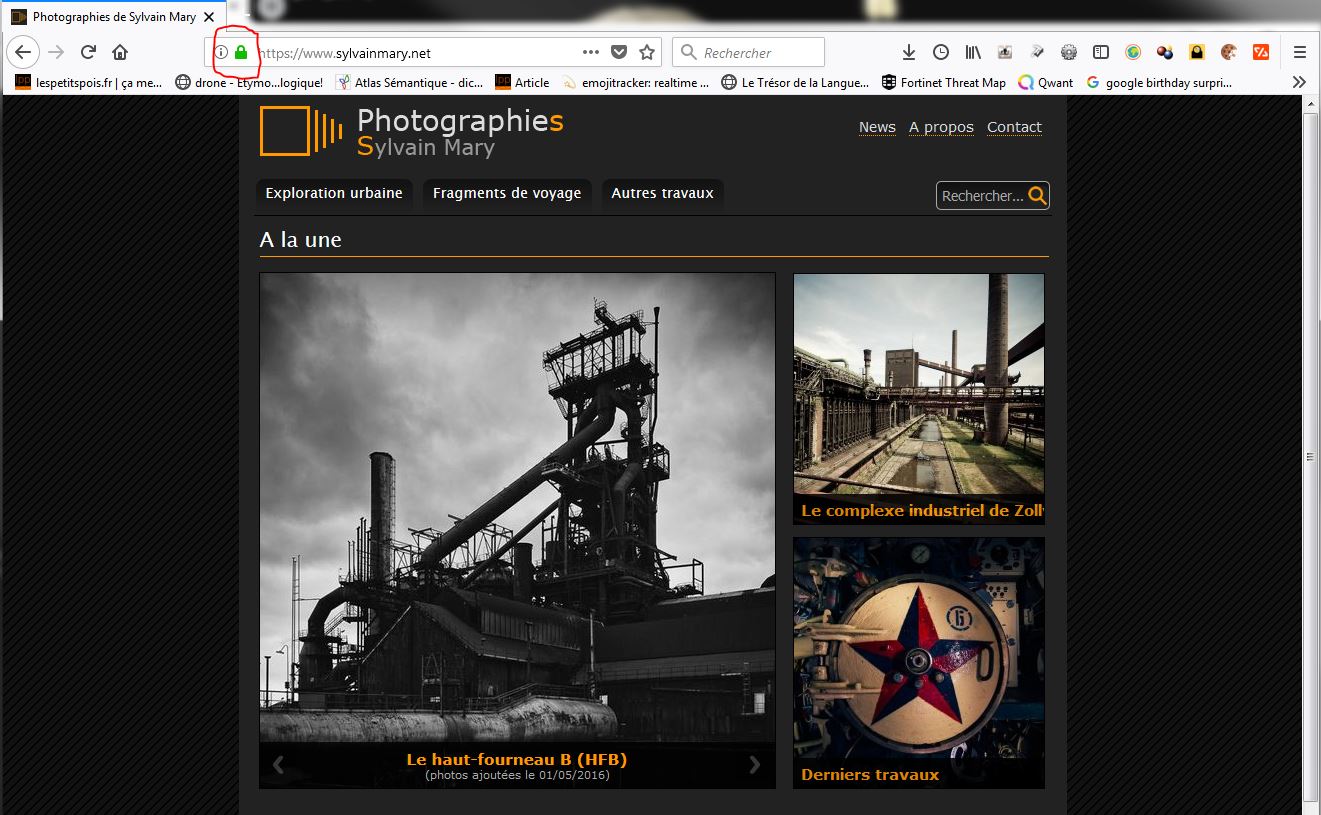Close the Photographies de Sylvain Mary tab
This screenshot has width=1321, height=815.
[x=209, y=17]
